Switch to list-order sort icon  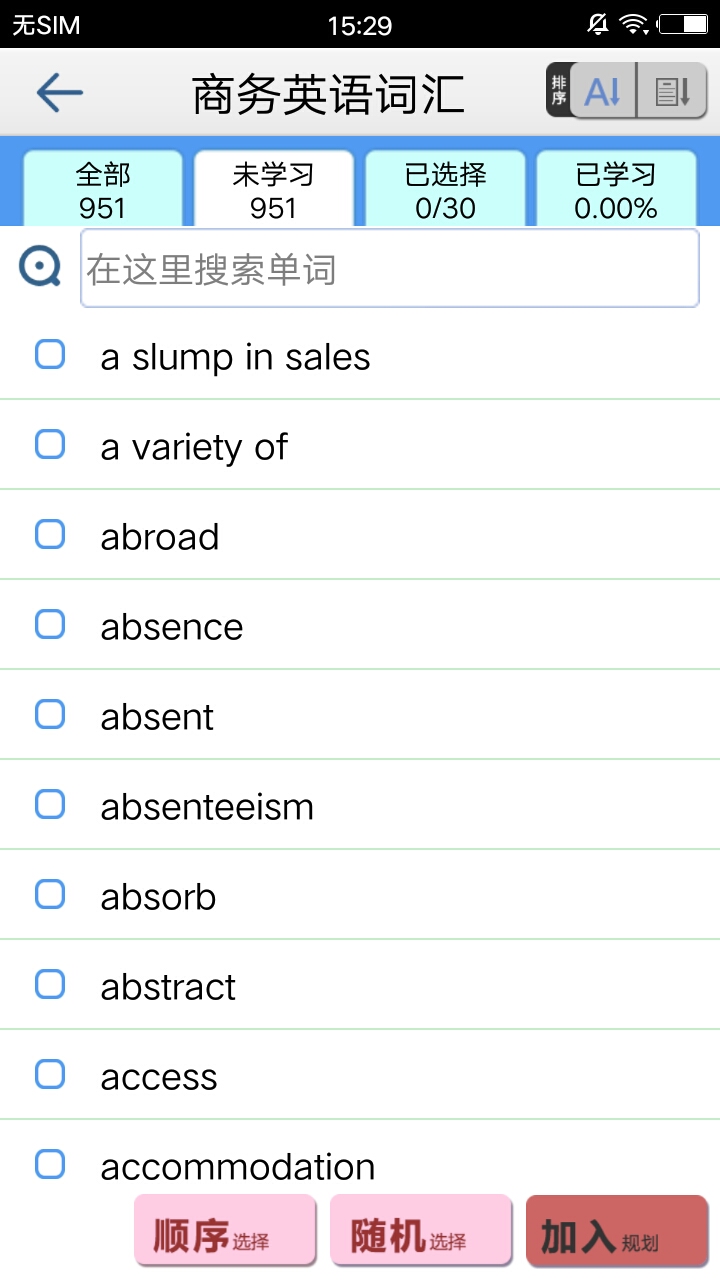[x=672, y=92]
